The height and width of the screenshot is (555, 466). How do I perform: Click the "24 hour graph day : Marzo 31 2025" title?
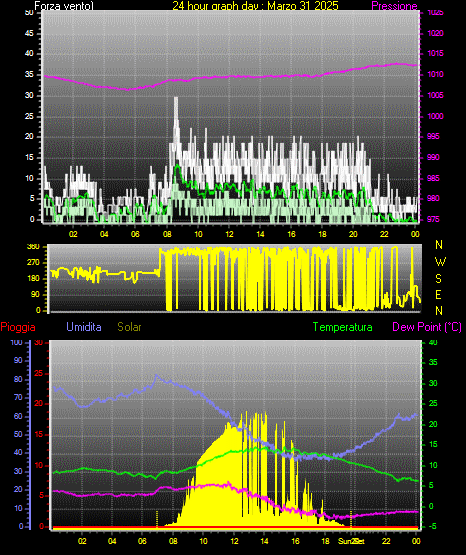click(x=255, y=6)
